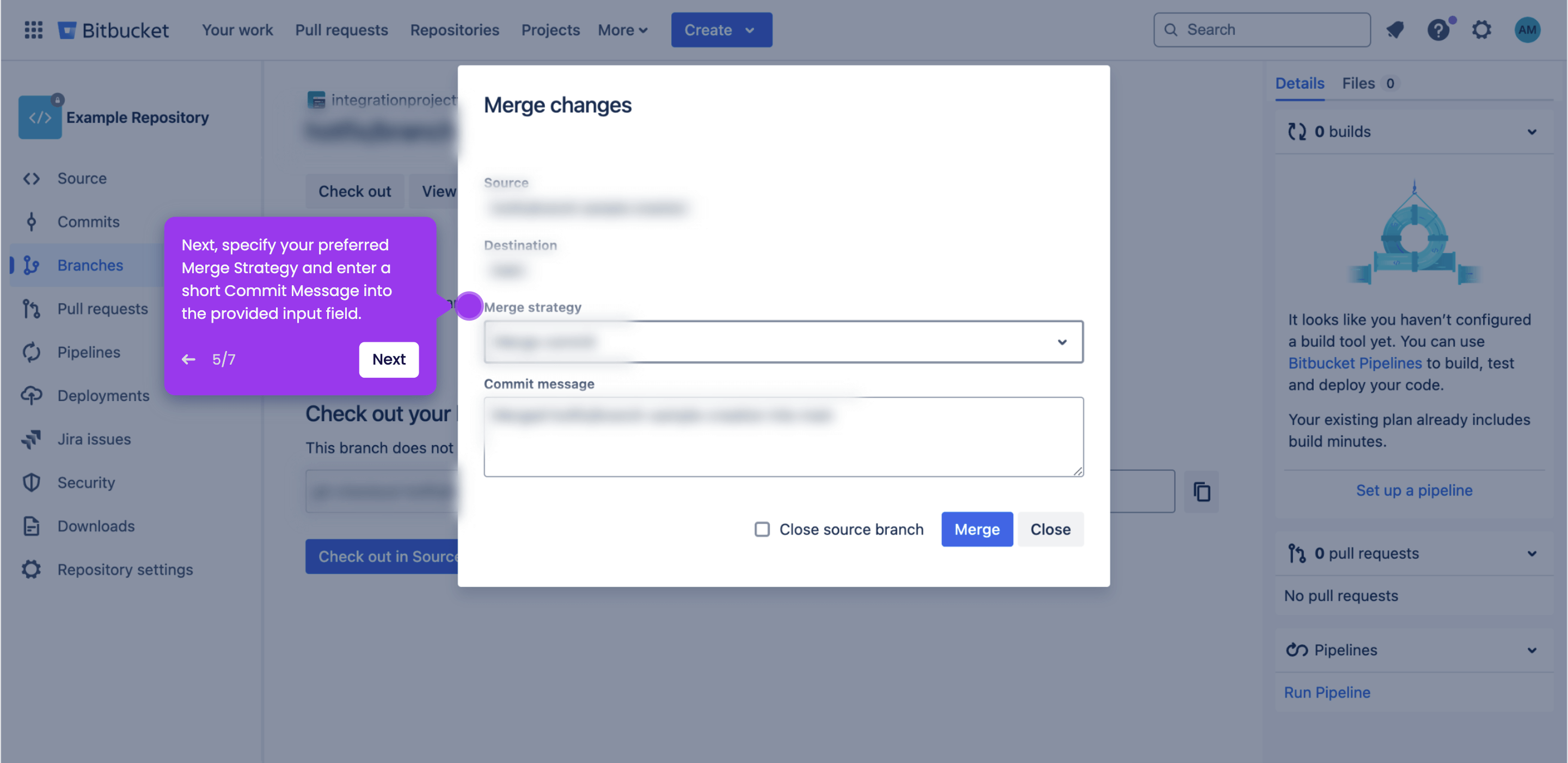The image size is (1568, 763).
Task: Click the Source code brackets icon
Action: pyautogui.click(x=32, y=179)
